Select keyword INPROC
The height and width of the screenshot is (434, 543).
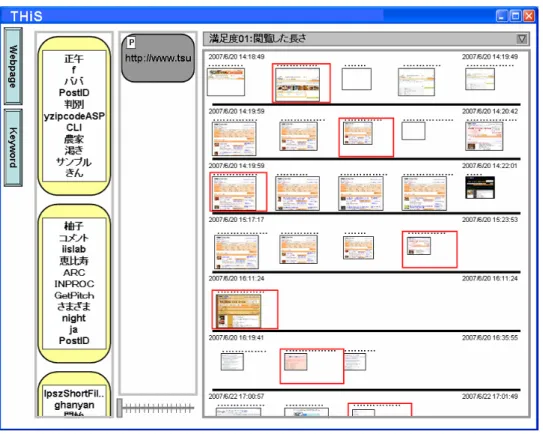point(74,284)
